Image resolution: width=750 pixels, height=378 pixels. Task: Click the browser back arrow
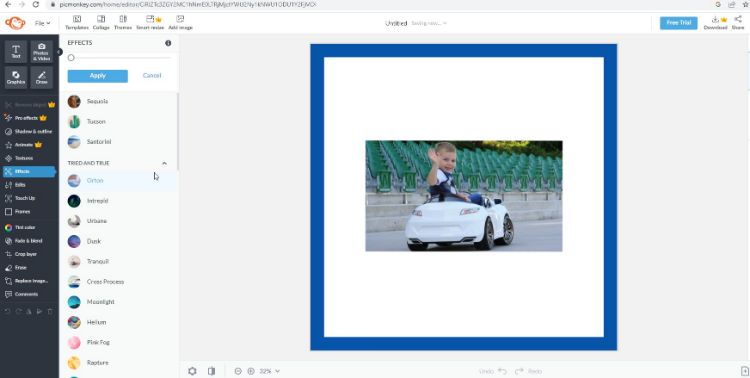(x=8, y=4)
